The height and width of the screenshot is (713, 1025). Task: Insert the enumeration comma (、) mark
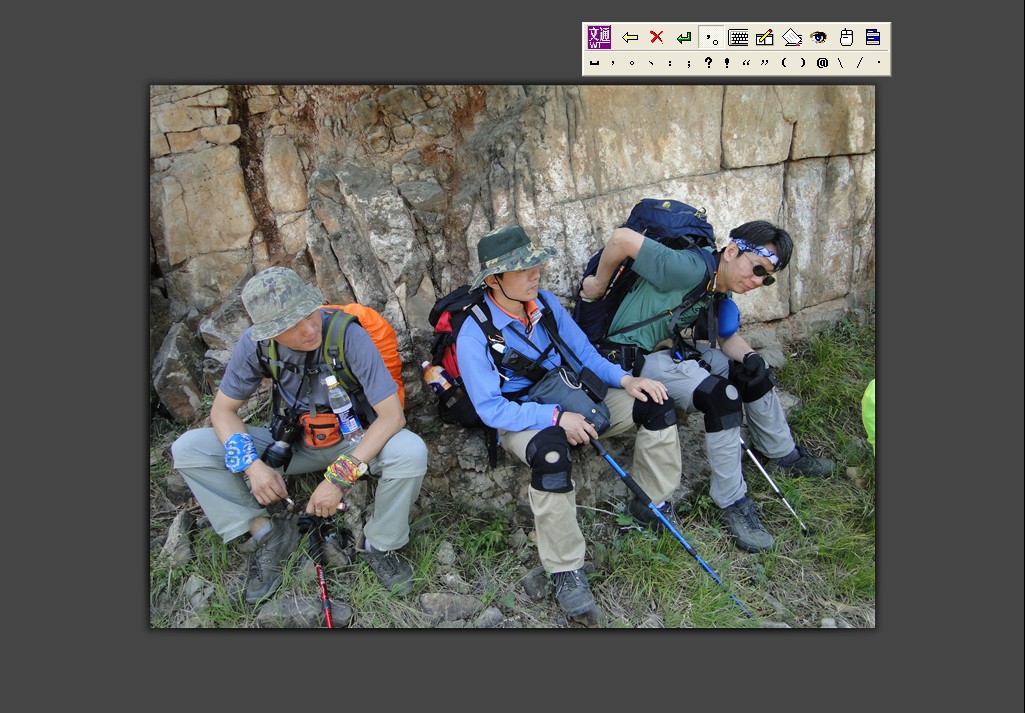(x=650, y=63)
